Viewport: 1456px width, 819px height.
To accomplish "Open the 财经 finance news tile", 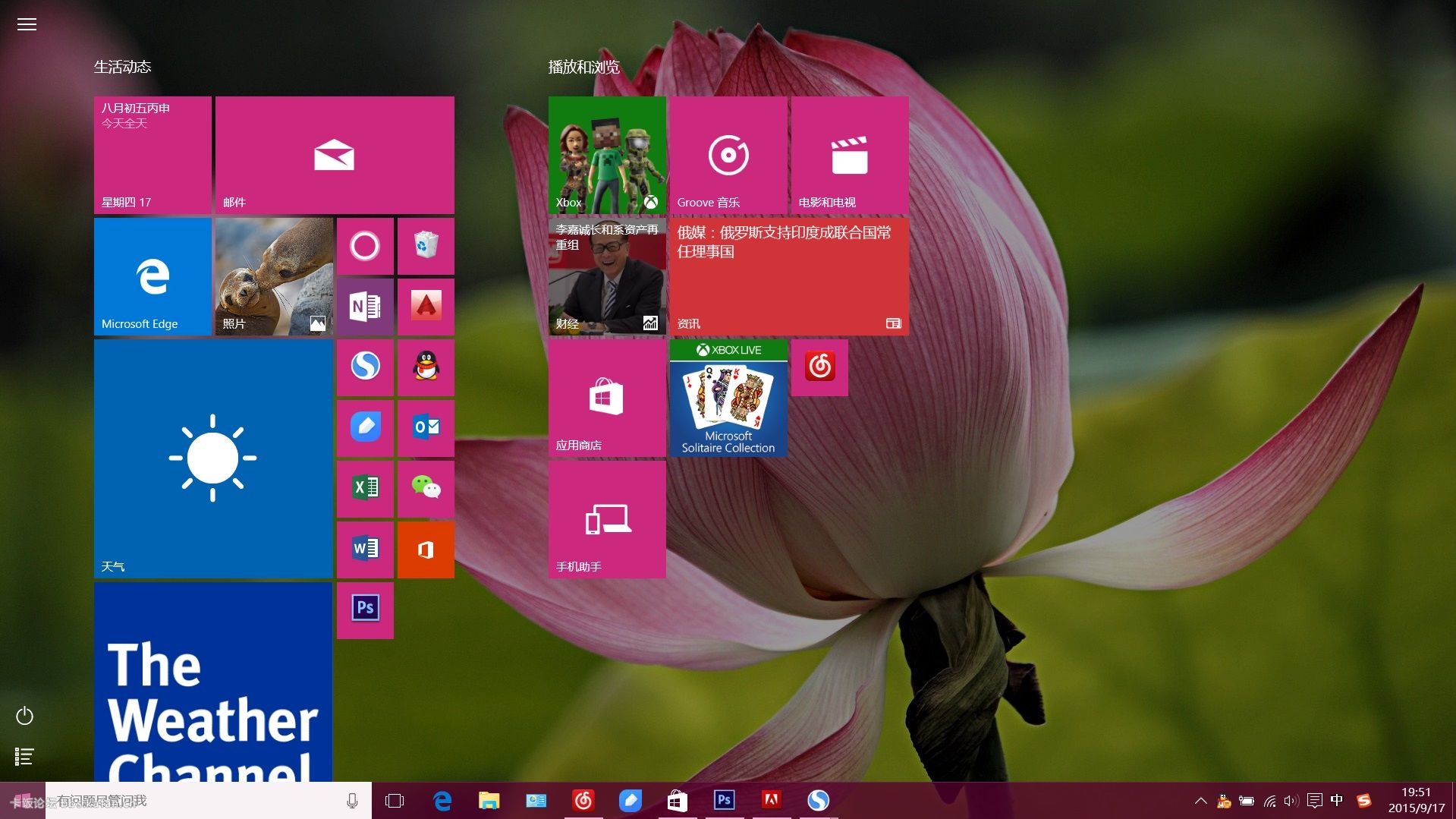I will point(607,276).
